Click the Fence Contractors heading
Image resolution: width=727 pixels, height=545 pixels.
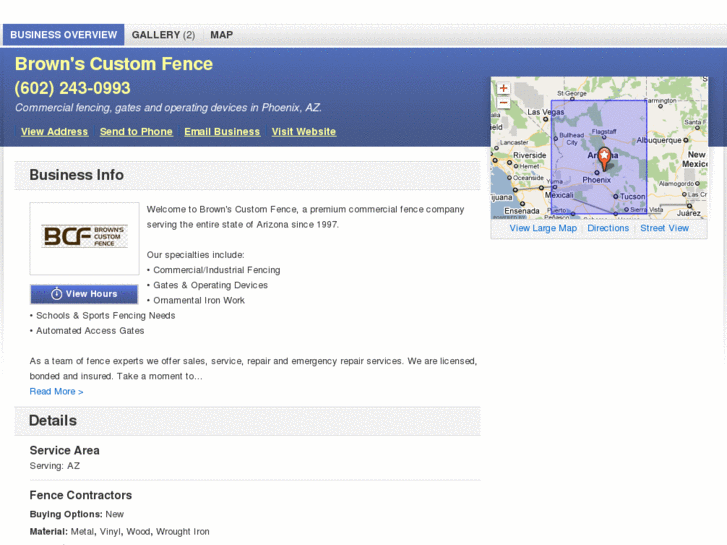coord(81,495)
